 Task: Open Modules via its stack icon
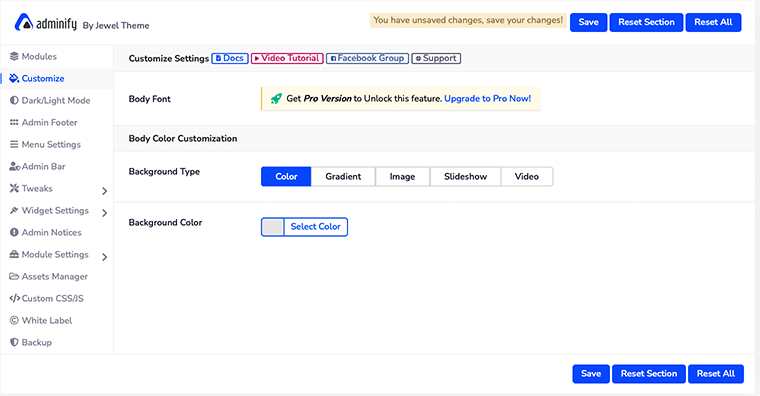click(14, 56)
